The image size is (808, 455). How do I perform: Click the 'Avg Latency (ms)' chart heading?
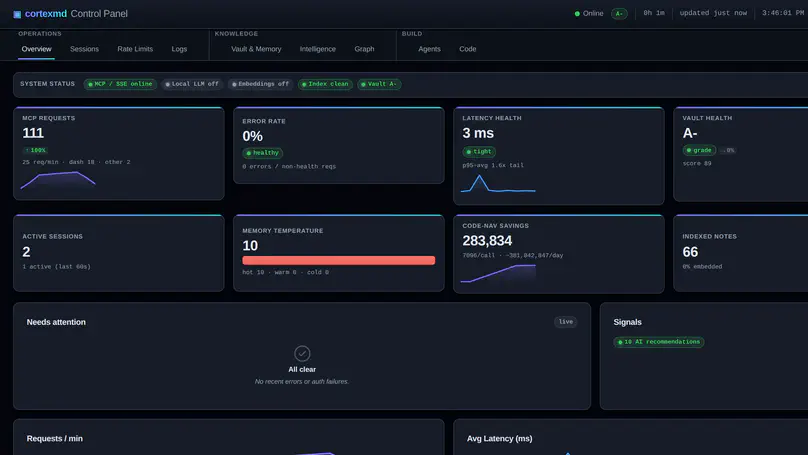499,439
